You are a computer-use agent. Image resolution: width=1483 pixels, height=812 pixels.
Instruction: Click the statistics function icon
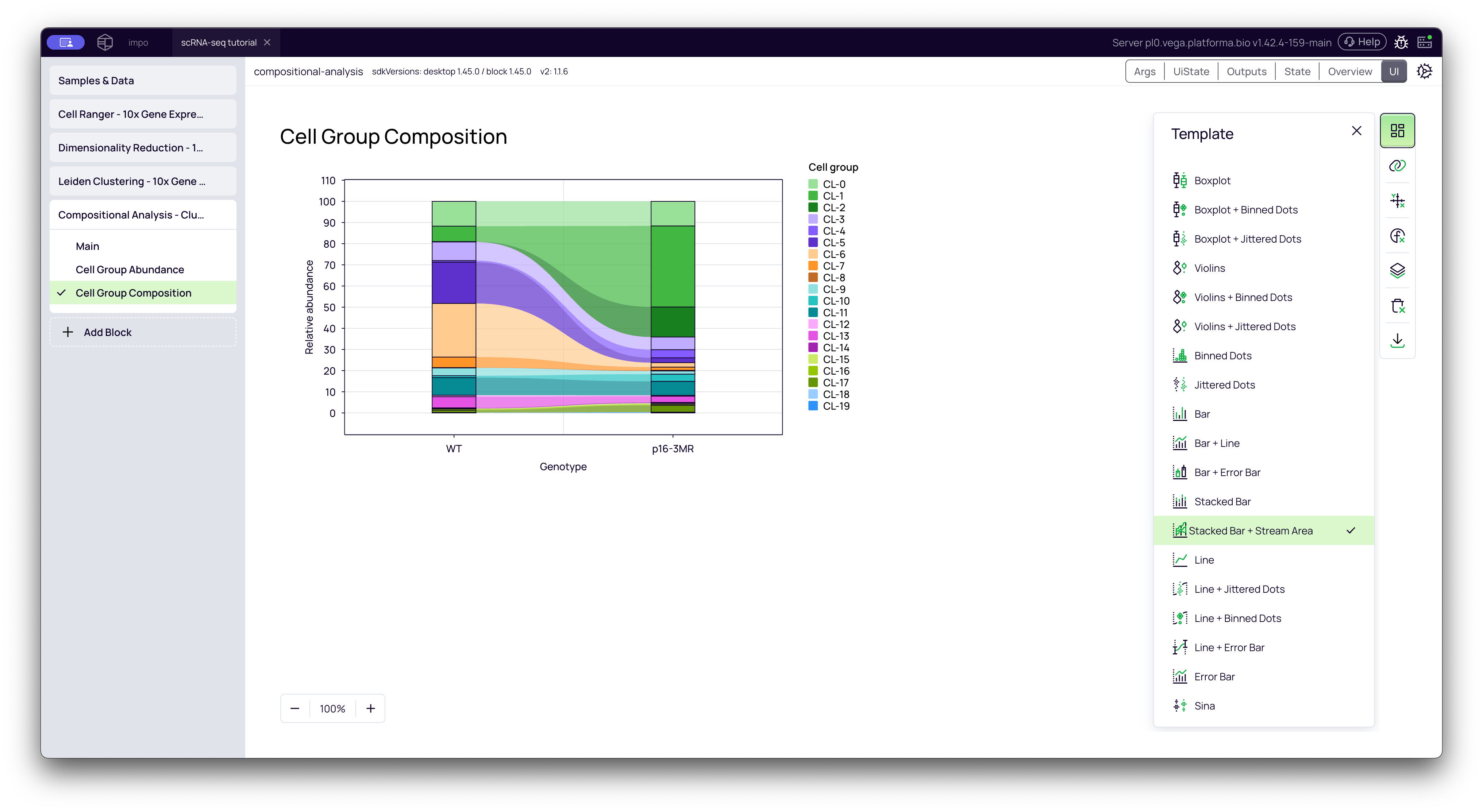(1397, 236)
